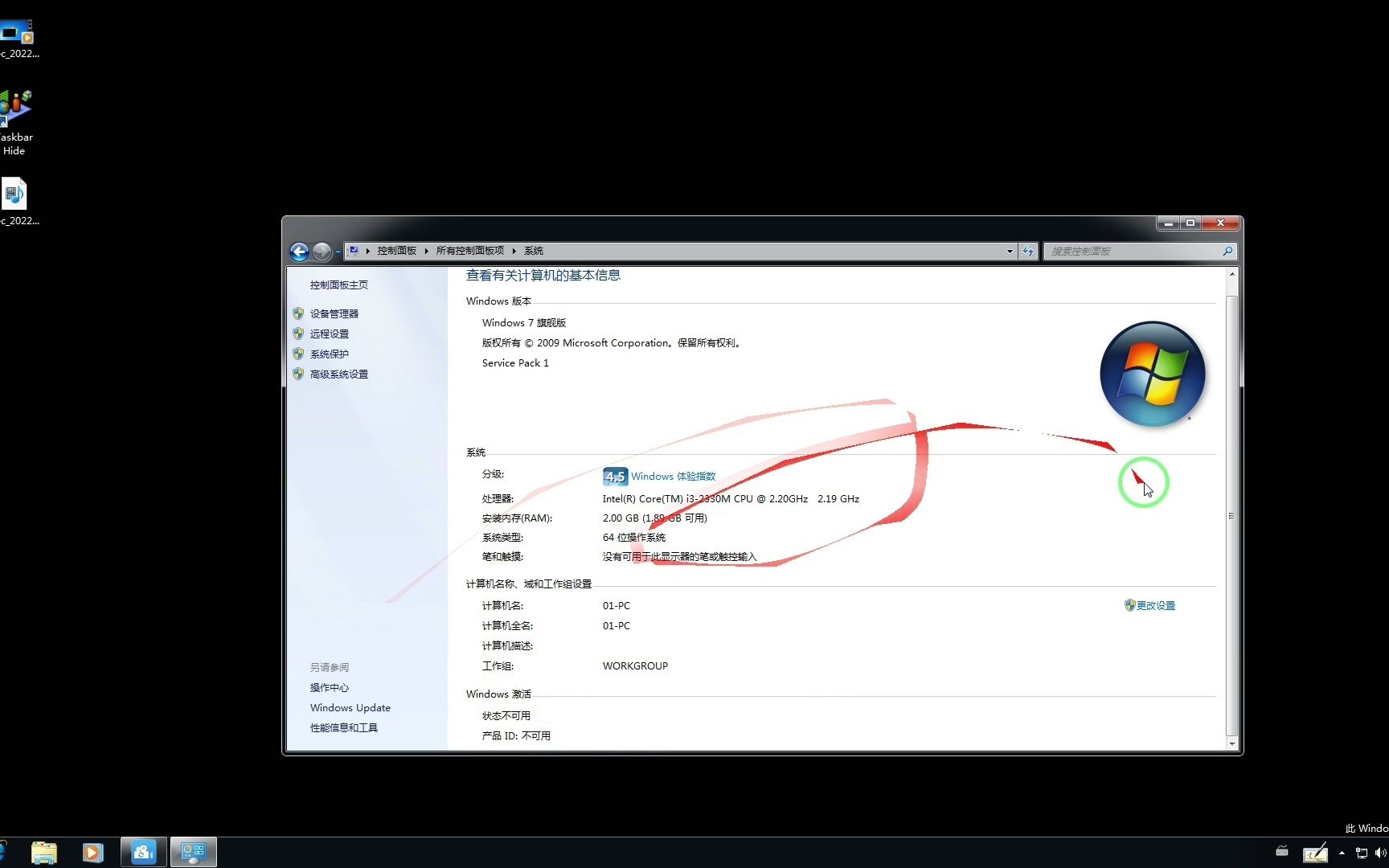Click the Forward navigation arrow
The height and width of the screenshot is (868, 1389).
click(x=322, y=252)
